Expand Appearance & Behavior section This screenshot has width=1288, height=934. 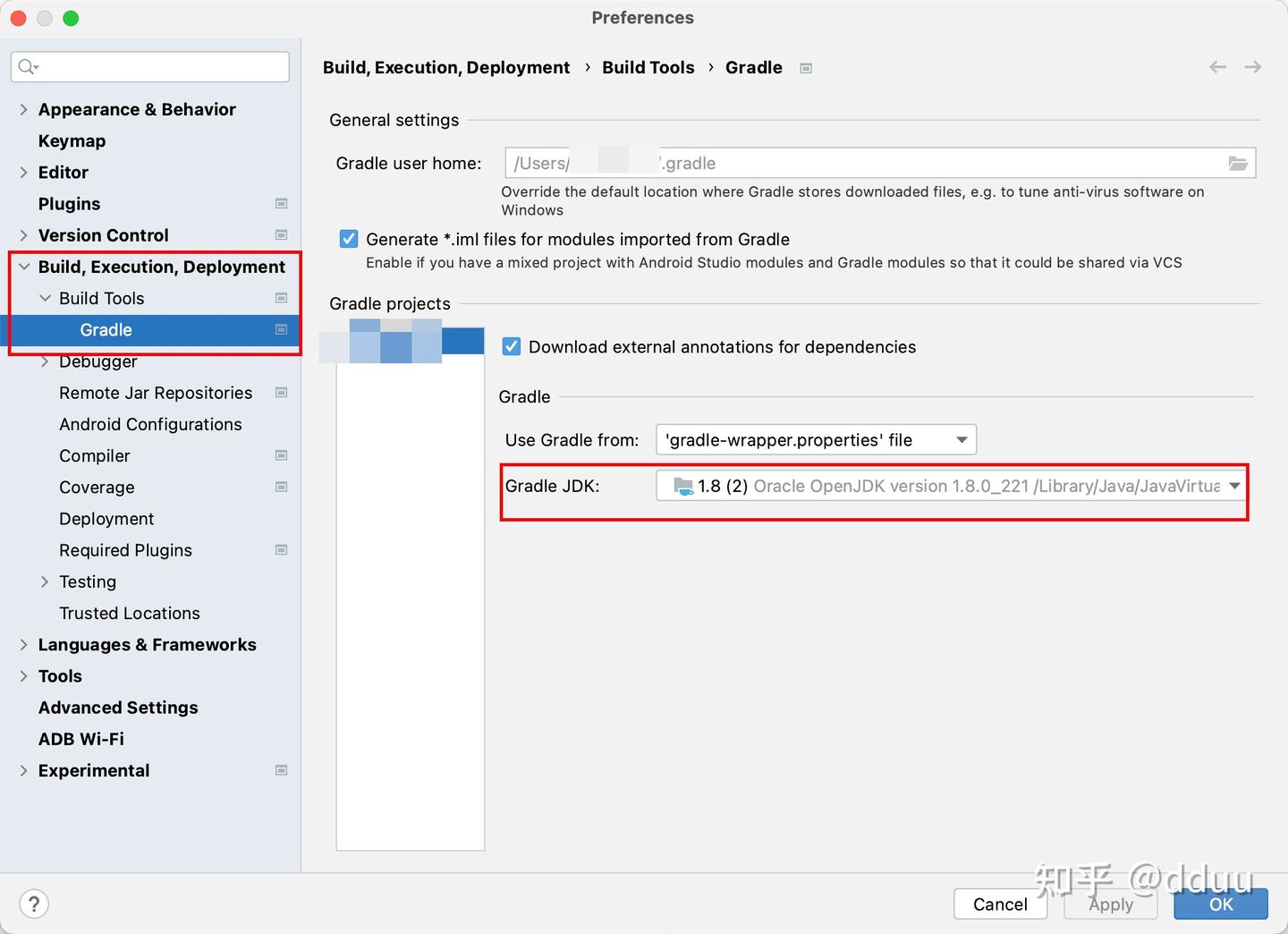click(x=23, y=109)
